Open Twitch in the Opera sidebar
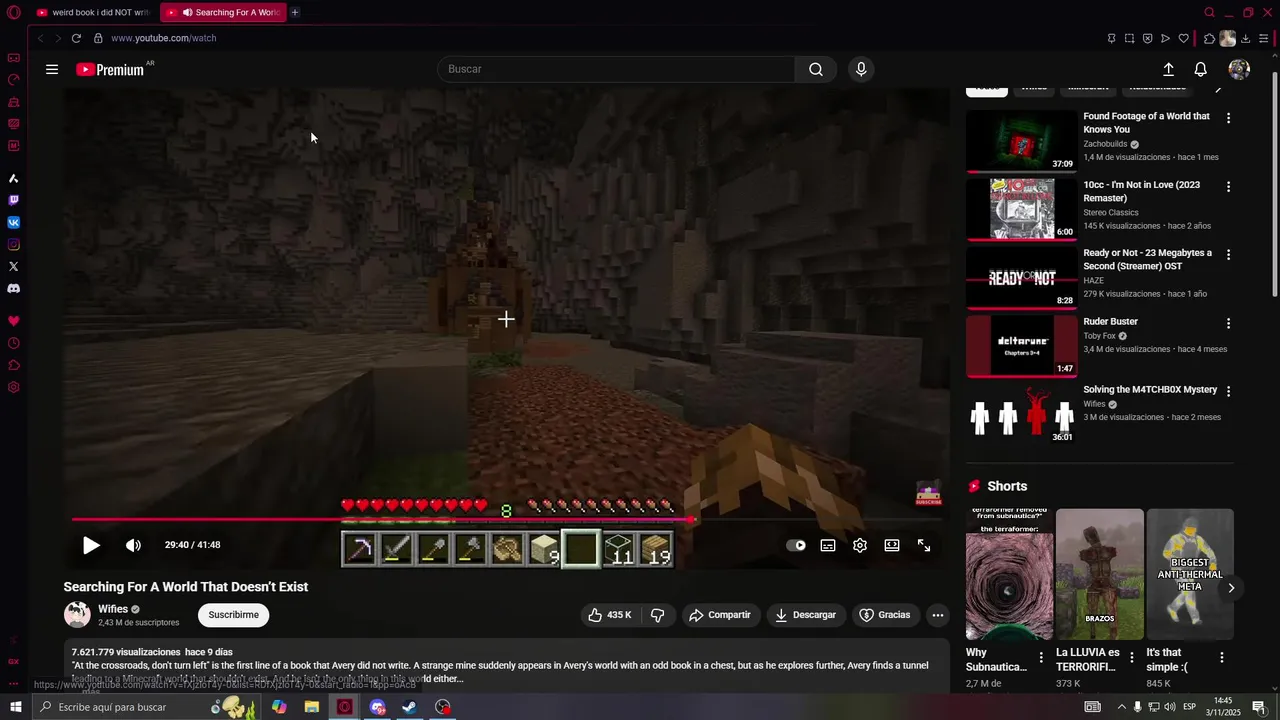The image size is (1280, 720). click(13, 200)
